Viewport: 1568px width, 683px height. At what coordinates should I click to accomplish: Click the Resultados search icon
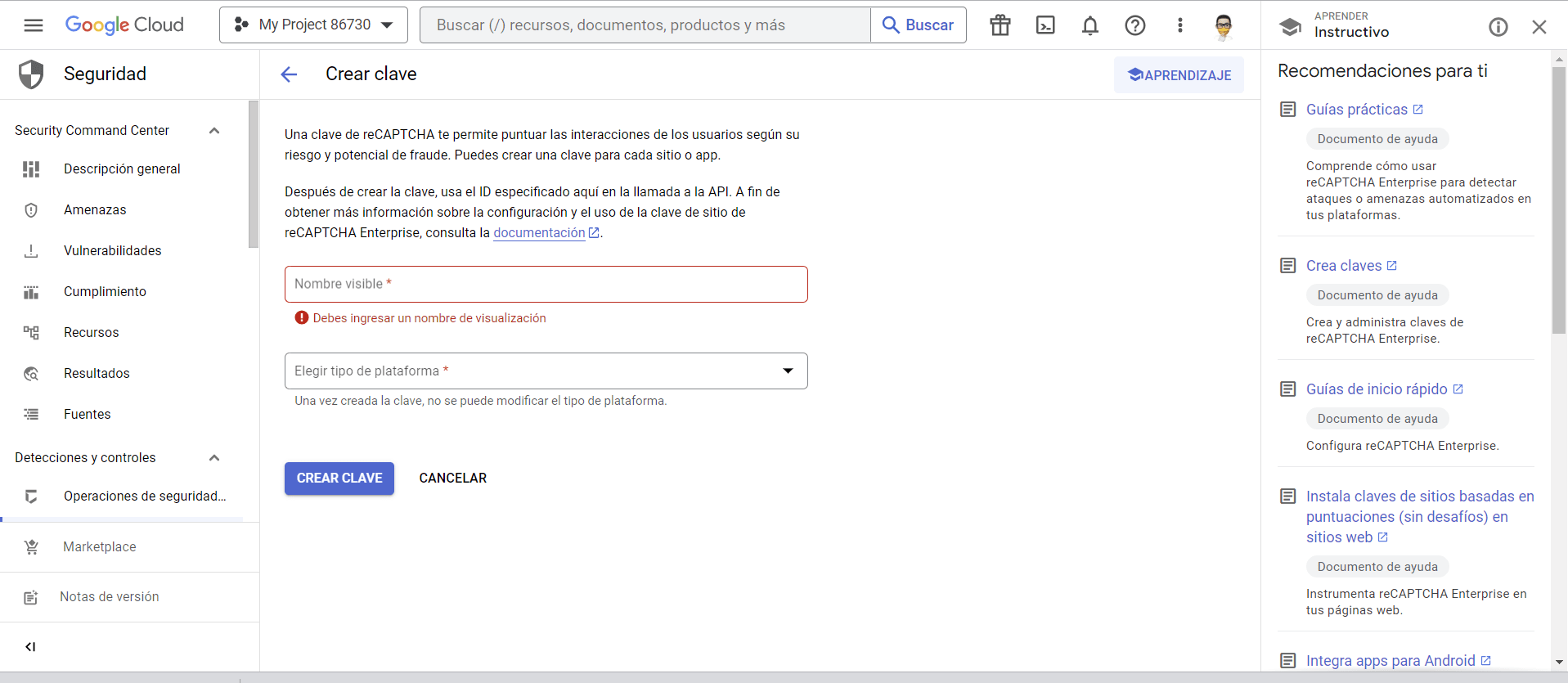click(x=31, y=374)
